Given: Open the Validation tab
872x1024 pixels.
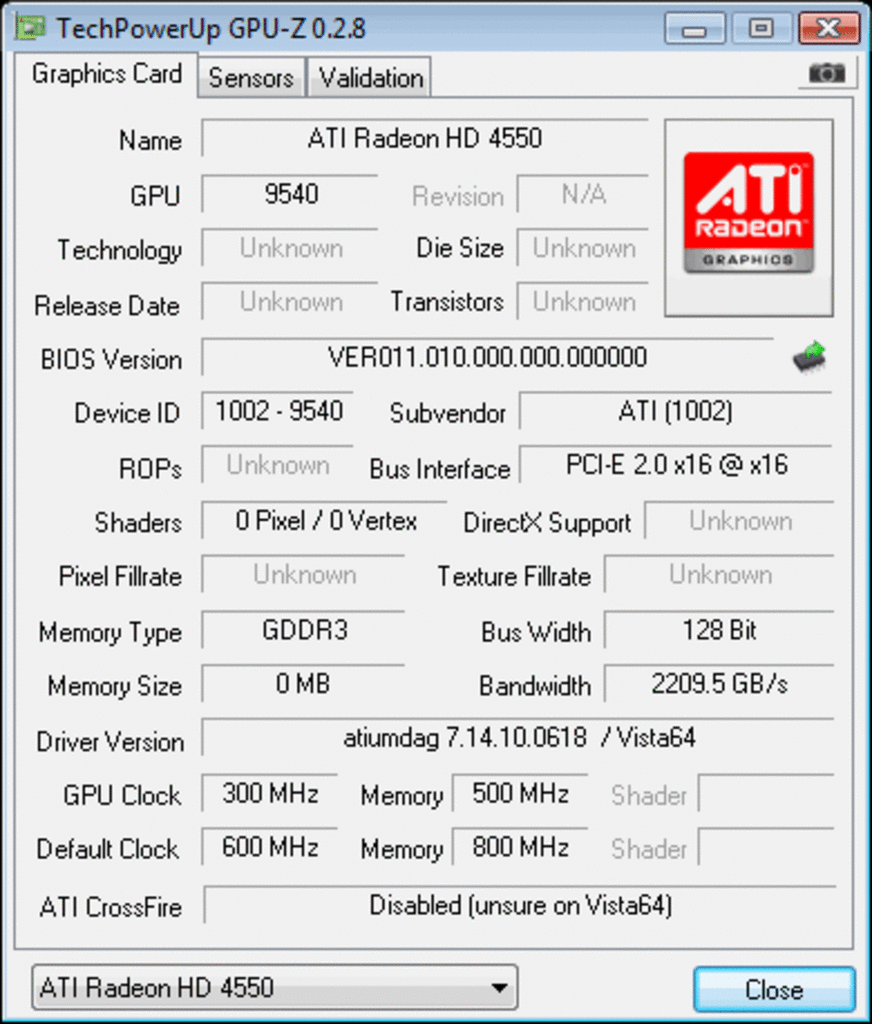Looking at the screenshot, I should point(370,78).
